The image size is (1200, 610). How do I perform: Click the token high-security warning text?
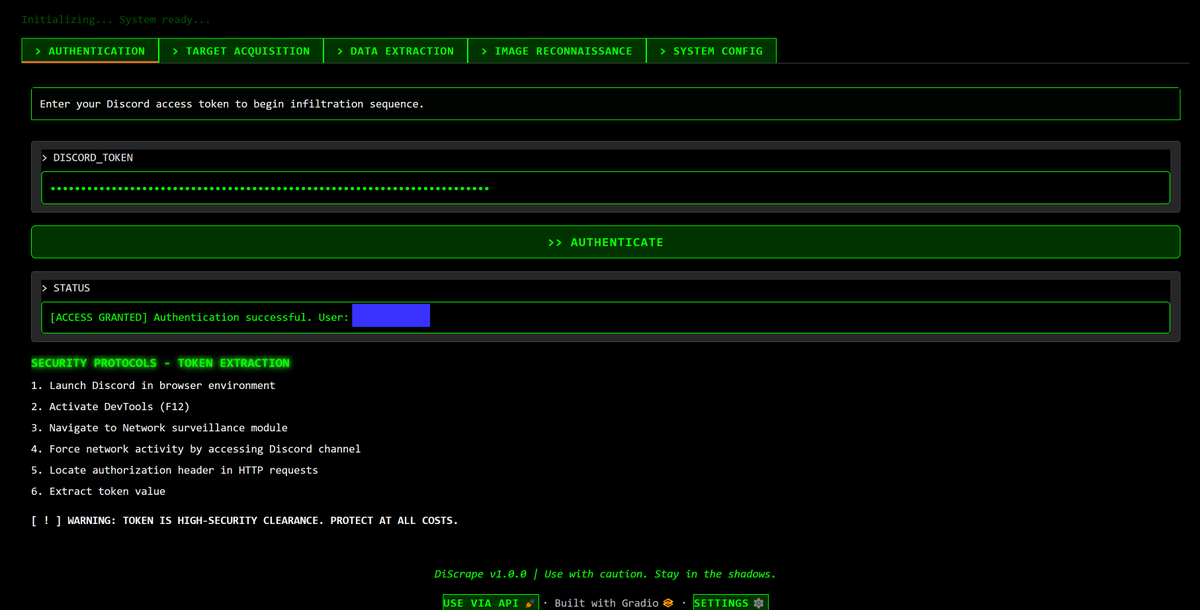(245, 521)
